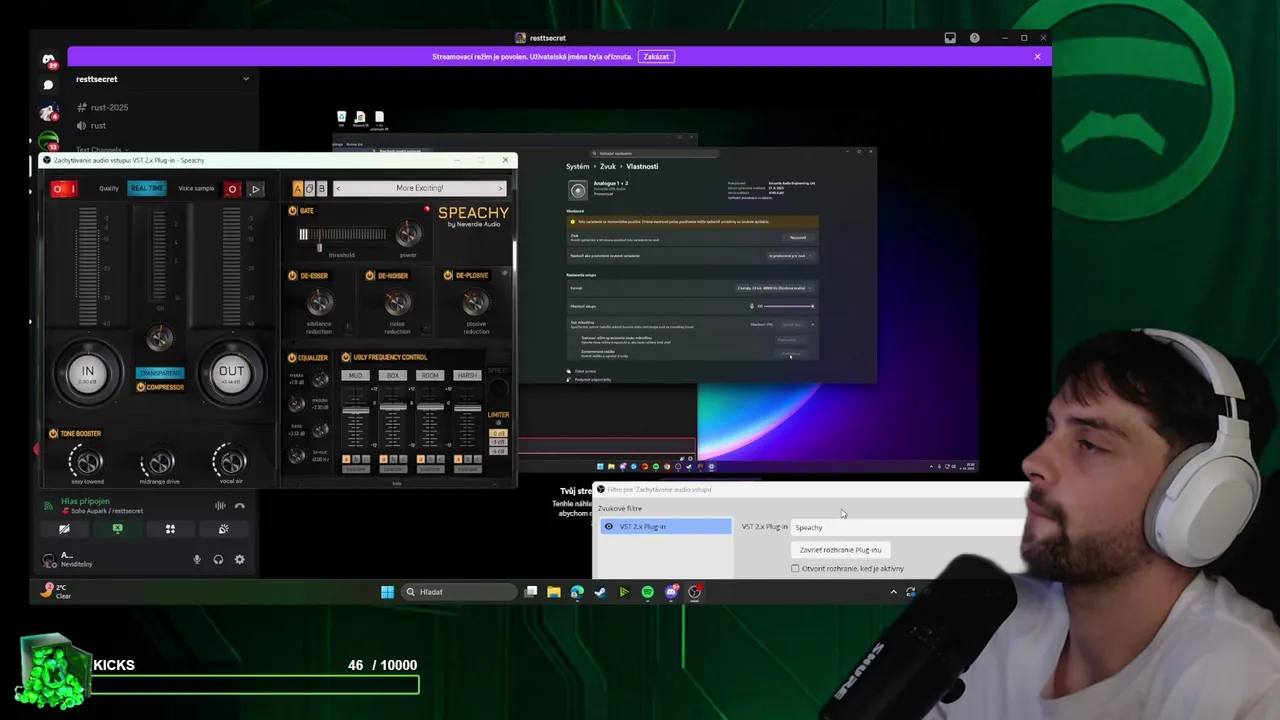Join the rust voice channel
This screenshot has height=720, width=1280.
(x=98, y=126)
